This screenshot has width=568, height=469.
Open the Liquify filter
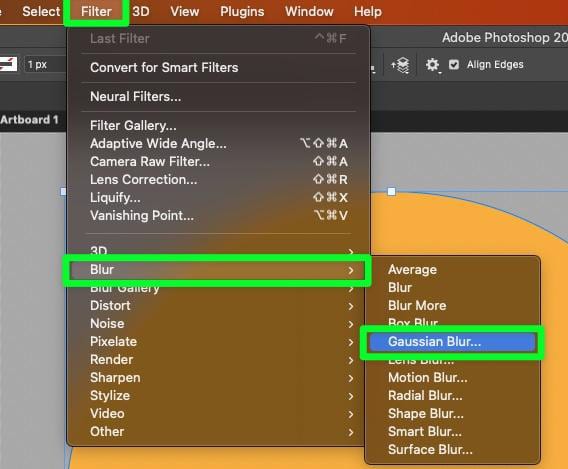[x=218, y=198]
